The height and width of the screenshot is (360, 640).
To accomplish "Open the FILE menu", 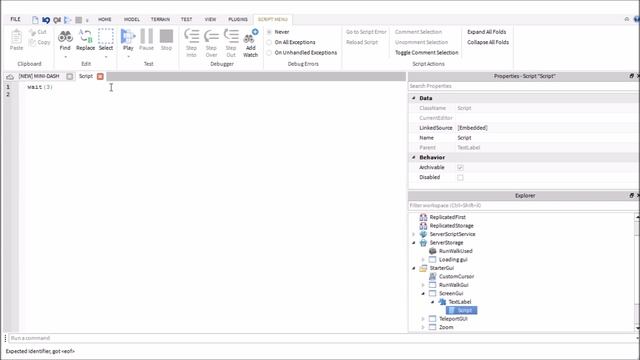I will 16,19.
